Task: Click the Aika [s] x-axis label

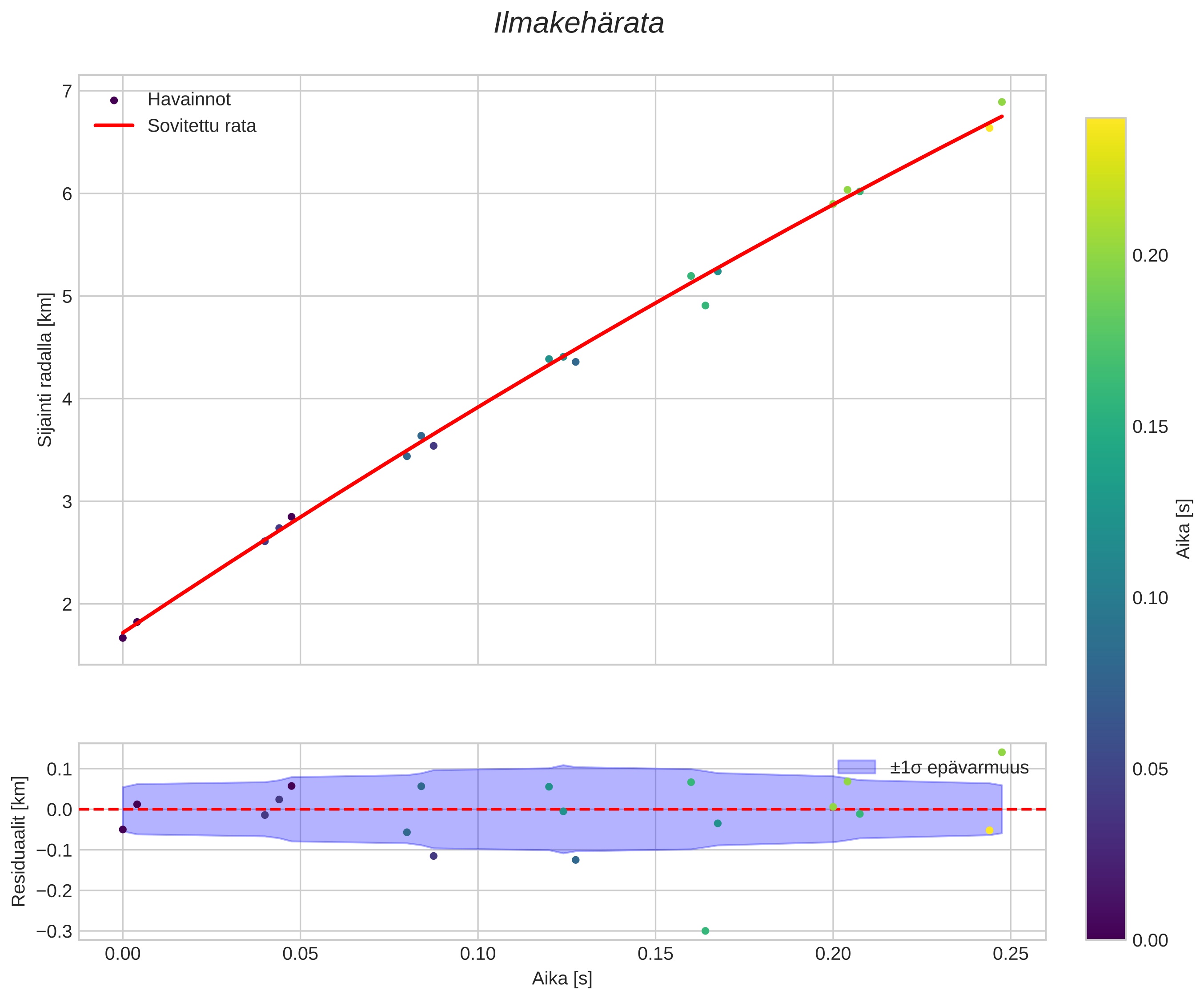Action: click(562, 979)
